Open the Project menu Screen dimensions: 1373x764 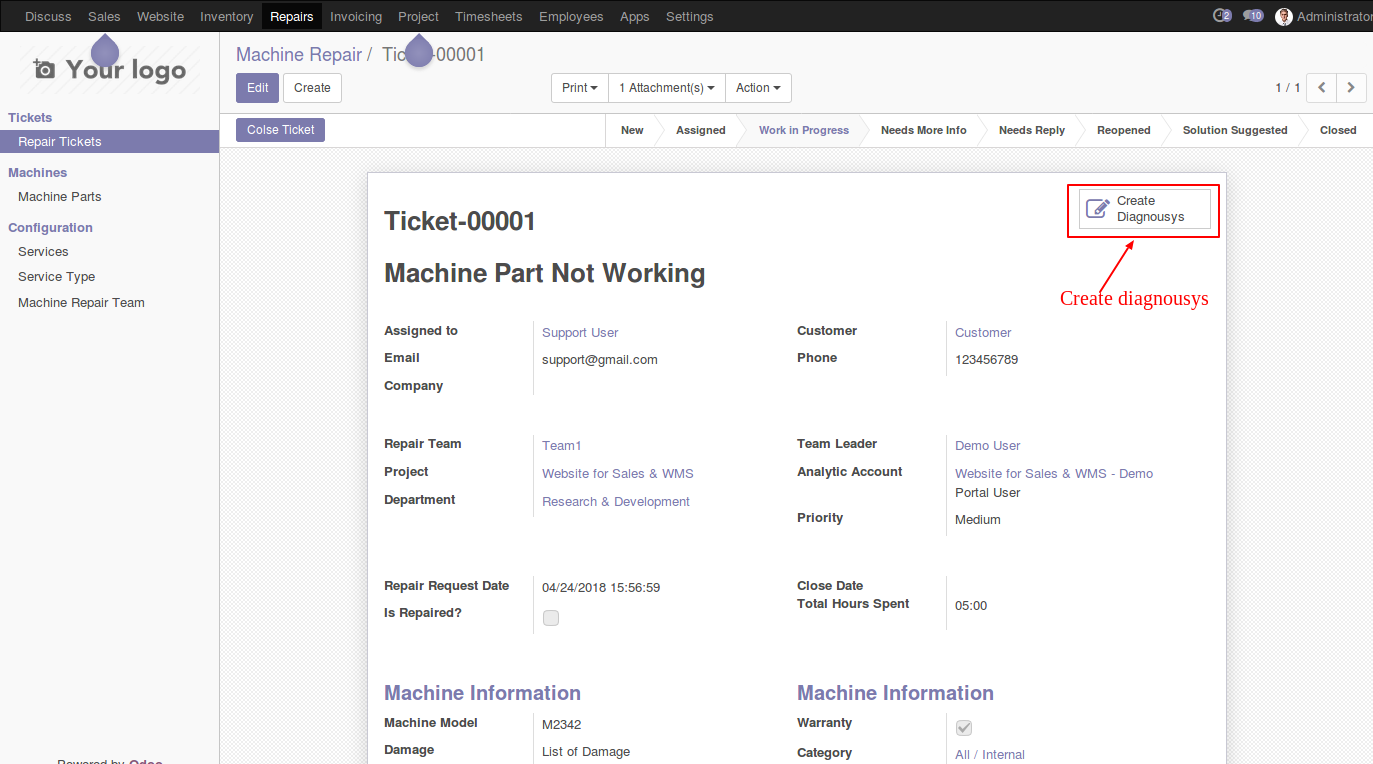pyautogui.click(x=418, y=16)
